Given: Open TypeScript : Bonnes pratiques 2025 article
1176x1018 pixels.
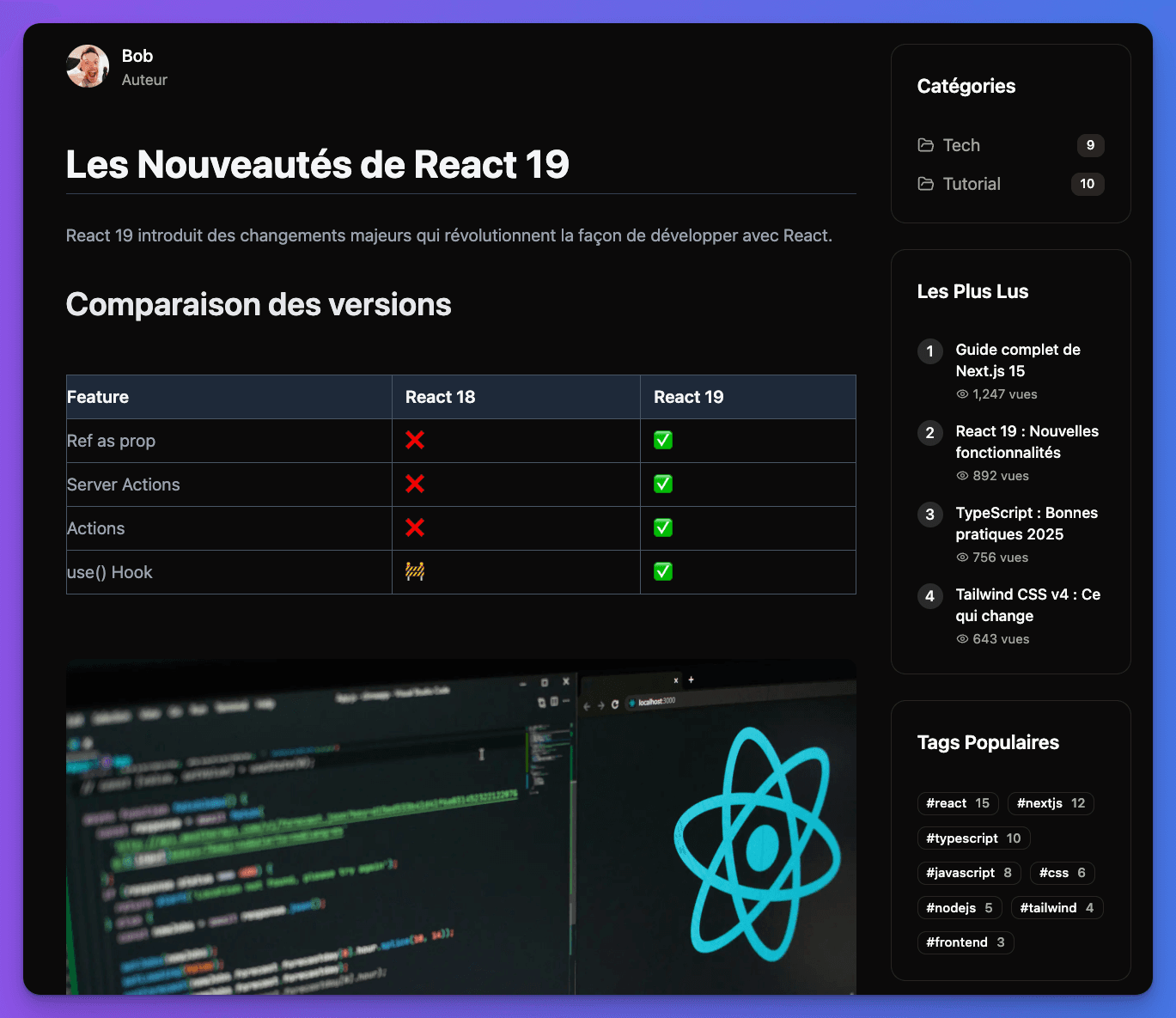Looking at the screenshot, I should coord(1026,523).
